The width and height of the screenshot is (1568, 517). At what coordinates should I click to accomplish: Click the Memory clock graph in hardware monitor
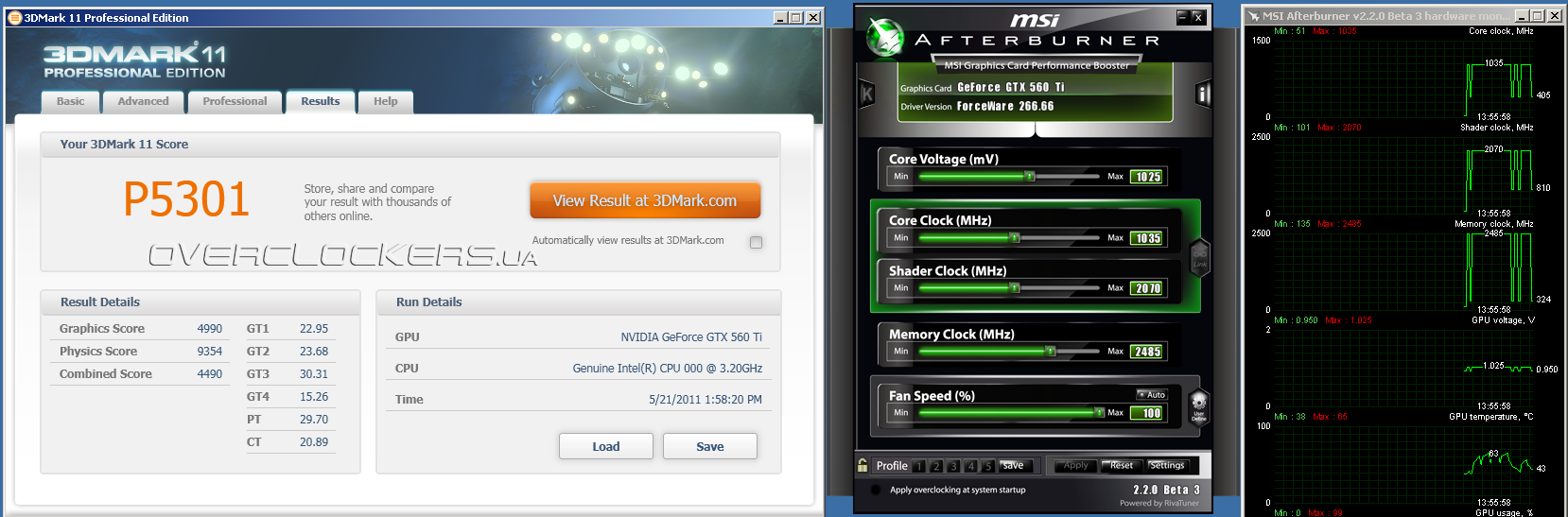point(1404,271)
